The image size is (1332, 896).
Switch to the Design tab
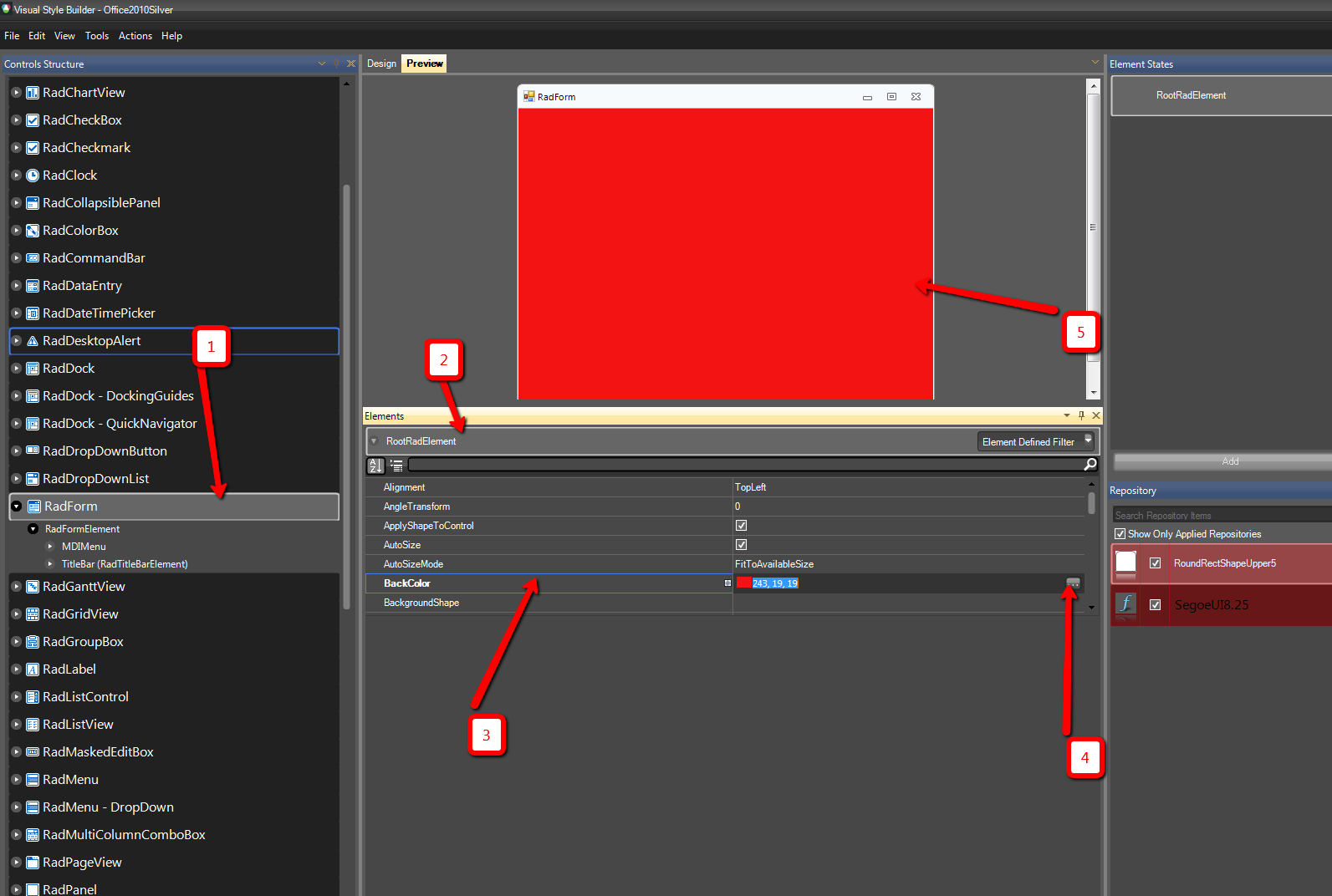[x=381, y=64]
